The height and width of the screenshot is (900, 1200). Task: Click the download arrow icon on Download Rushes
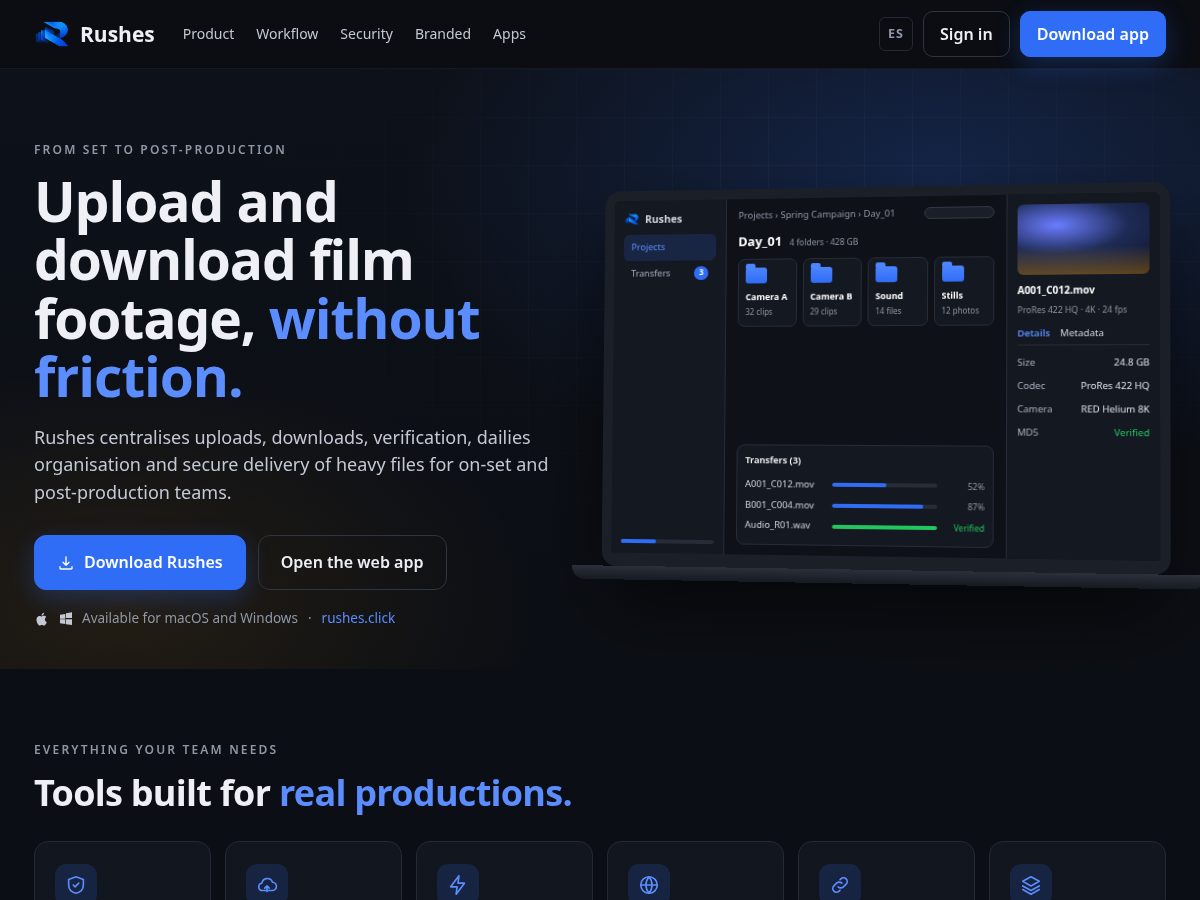click(x=66, y=563)
